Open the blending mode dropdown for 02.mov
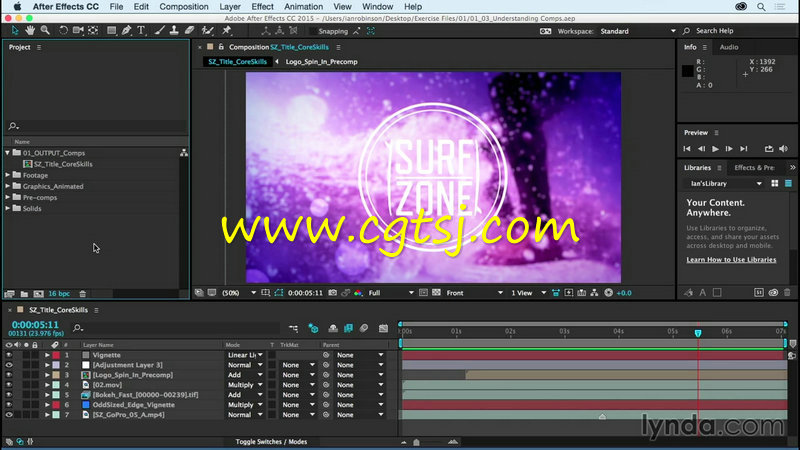Screen dimensions: 800x450 (x=245, y=385)
